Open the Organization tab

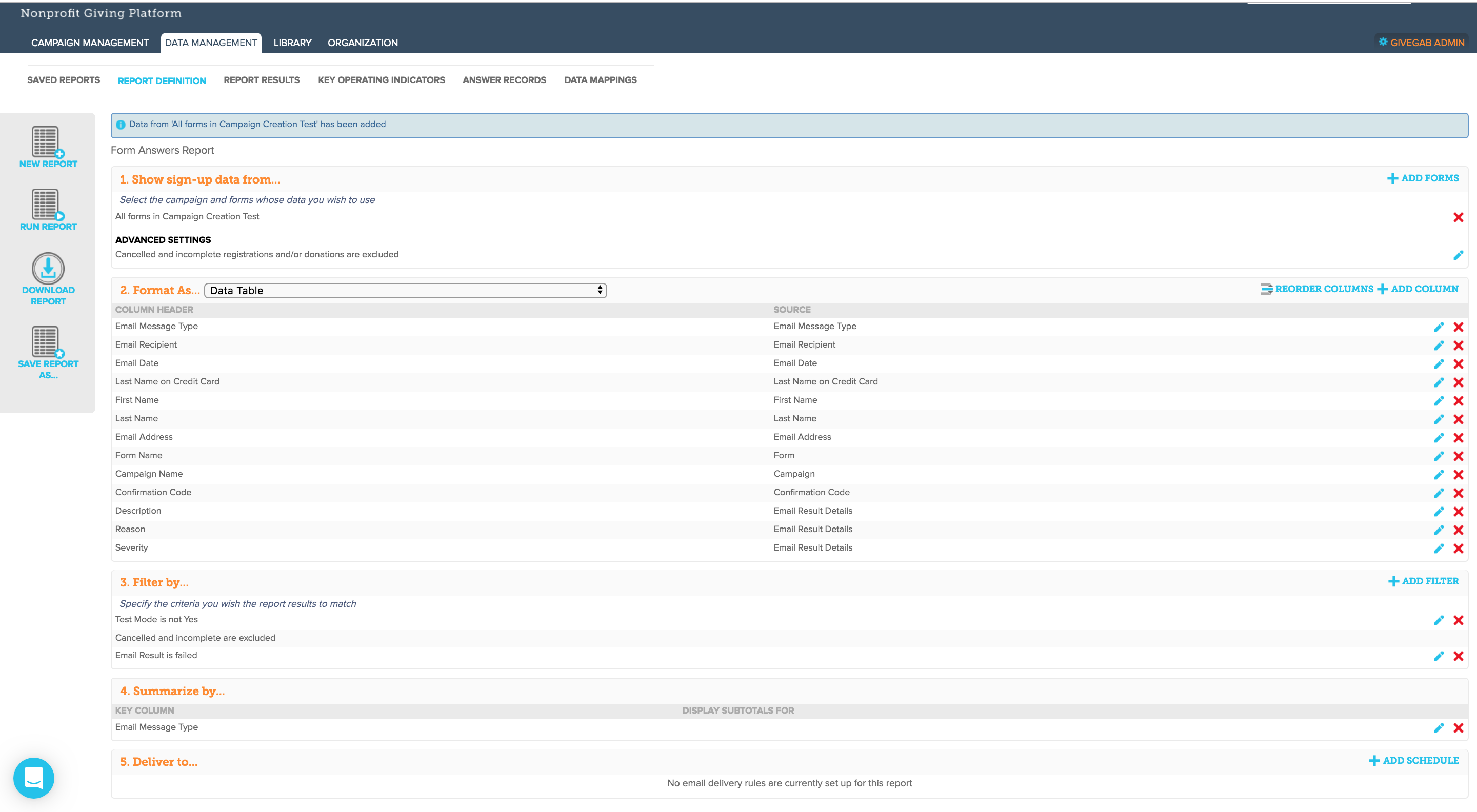pyautogui.click(x=363, y=43)
